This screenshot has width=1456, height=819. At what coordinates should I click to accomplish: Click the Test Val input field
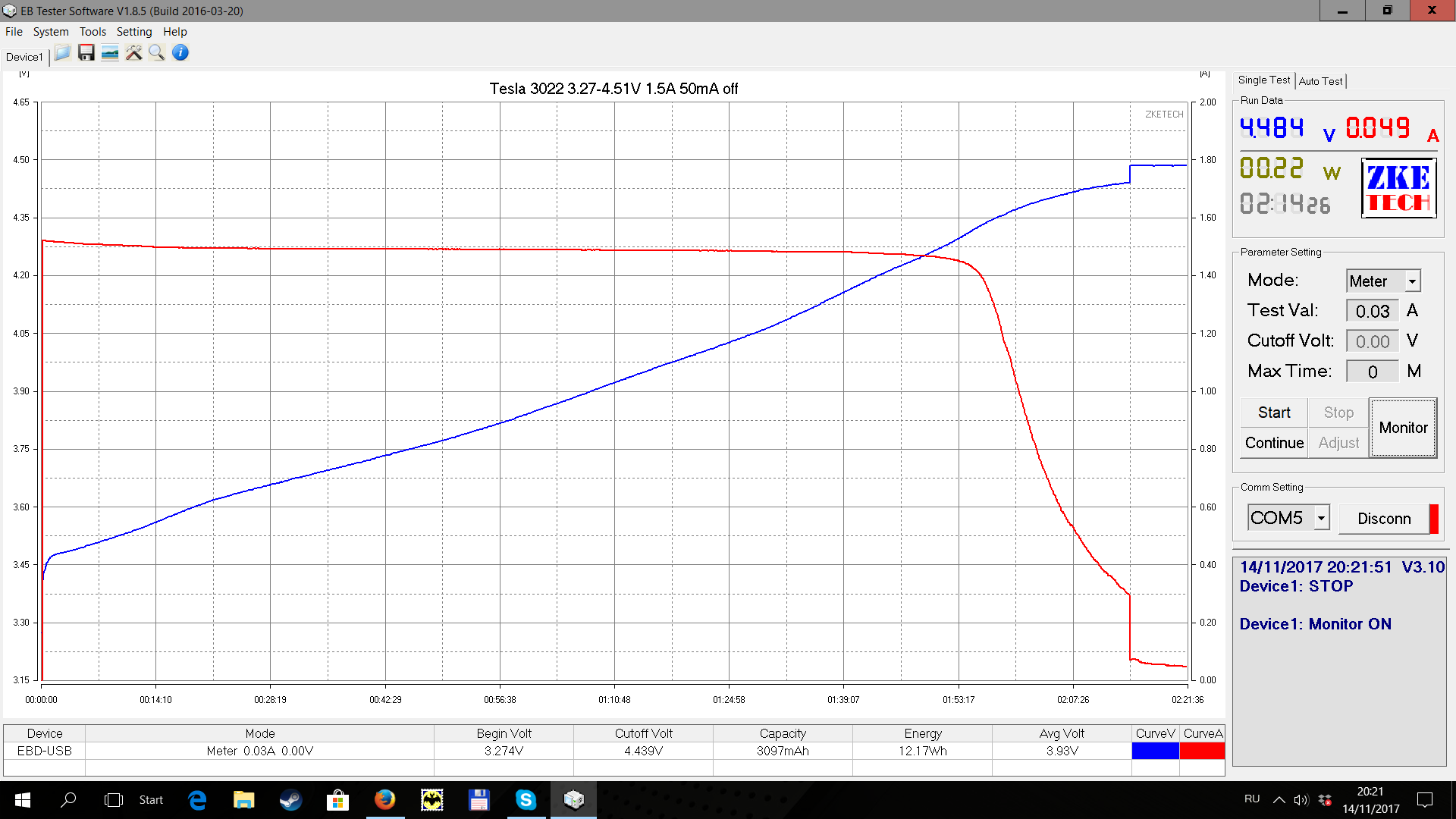1372,311
